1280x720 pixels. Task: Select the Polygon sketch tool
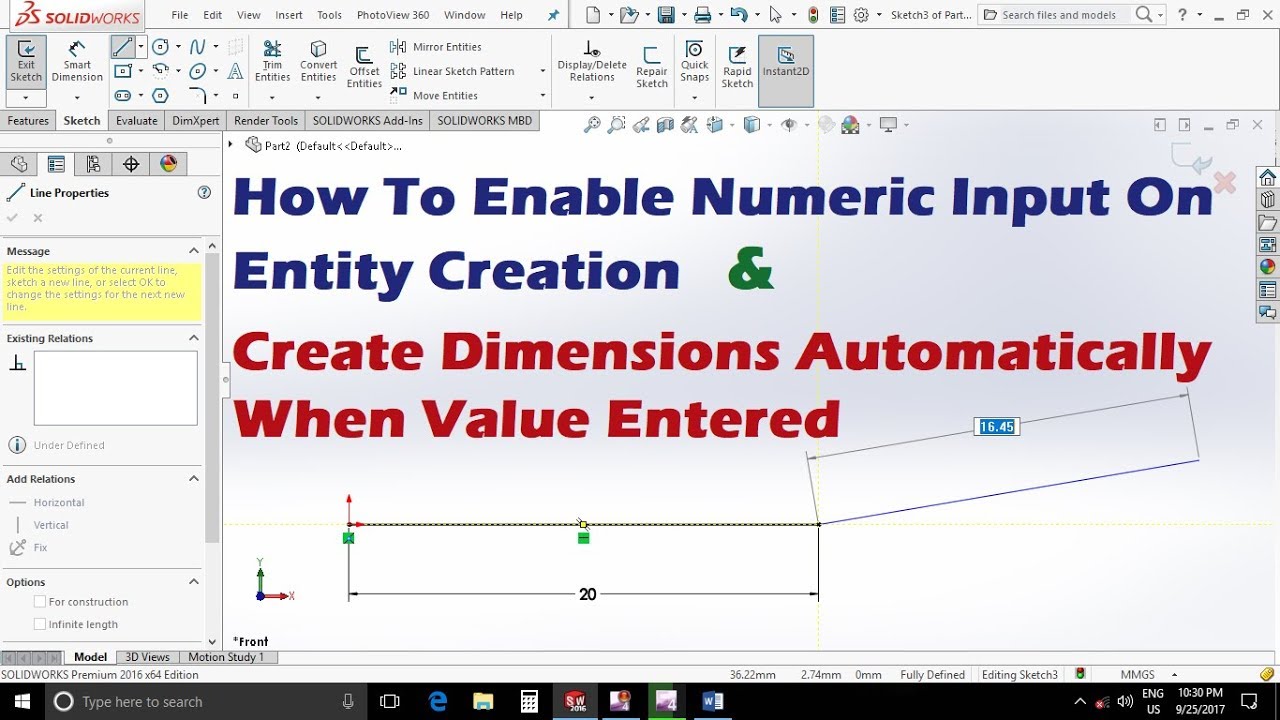pyautogui.click(x=160, y=95)
